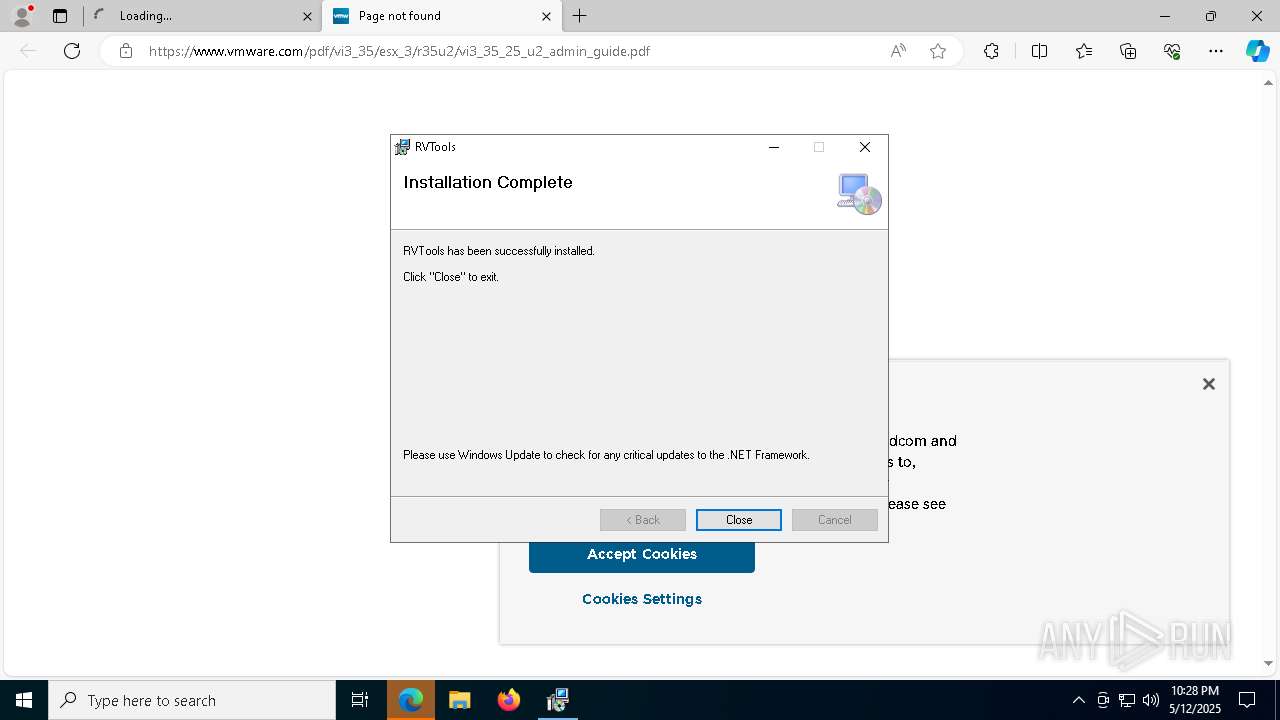Select the Page not found tab
Screen dimensions: 1280x720
click(442, 16)
